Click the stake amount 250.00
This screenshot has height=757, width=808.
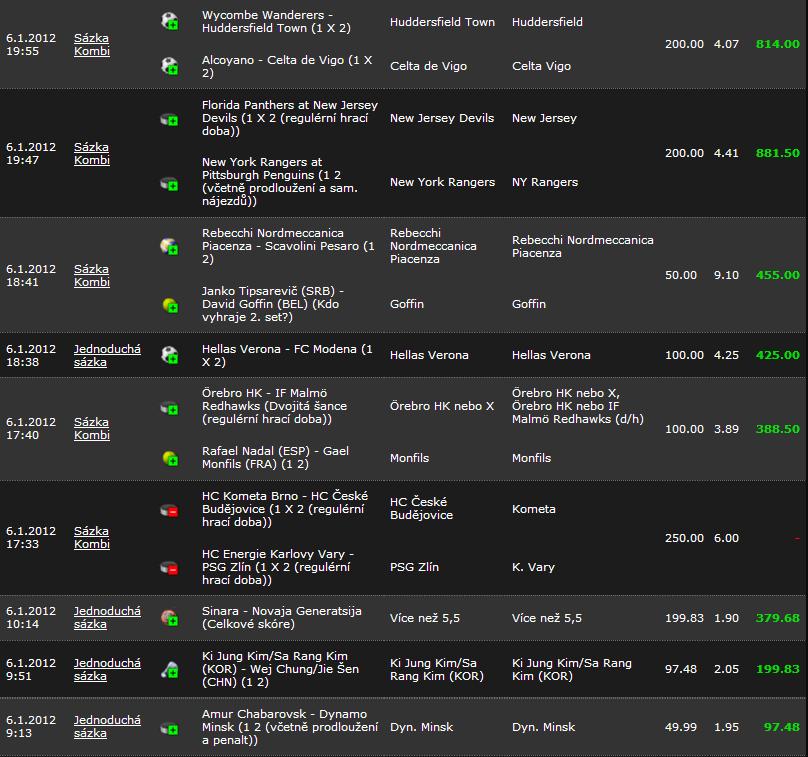(x=684, y=538)
